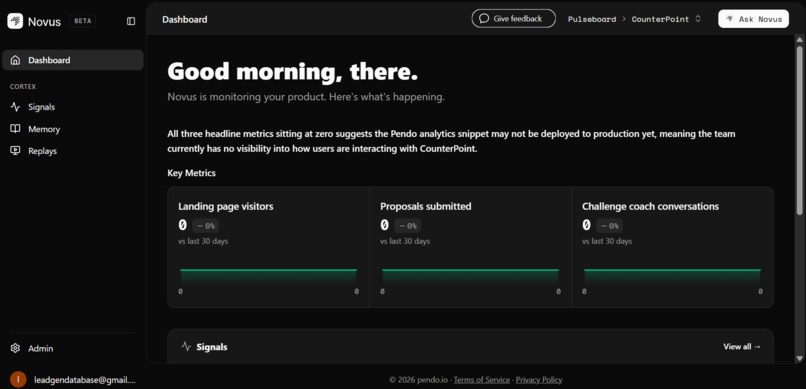Screen dimensions: 806x389
Task: Open the CounterPoint app switcher dropdown
Action: tap(666, 19)
